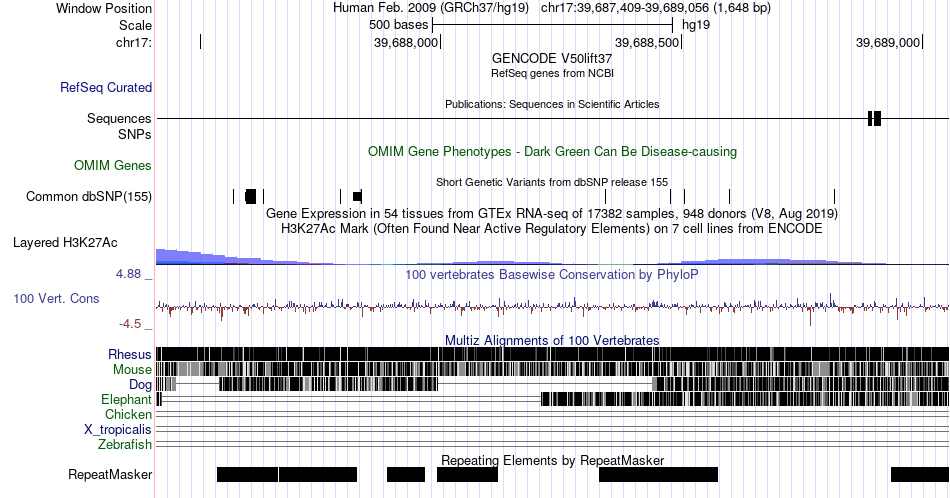
Task: Click the hg19 label beside scale bar
Action: point(696,25)
